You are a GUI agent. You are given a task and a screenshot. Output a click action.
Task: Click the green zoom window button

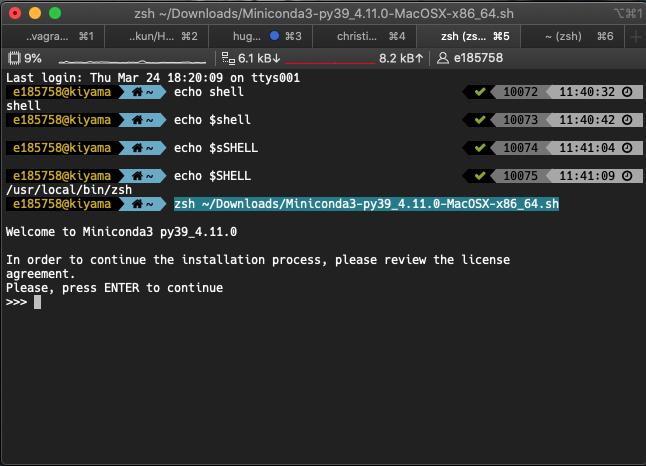[x=54, y=13]
